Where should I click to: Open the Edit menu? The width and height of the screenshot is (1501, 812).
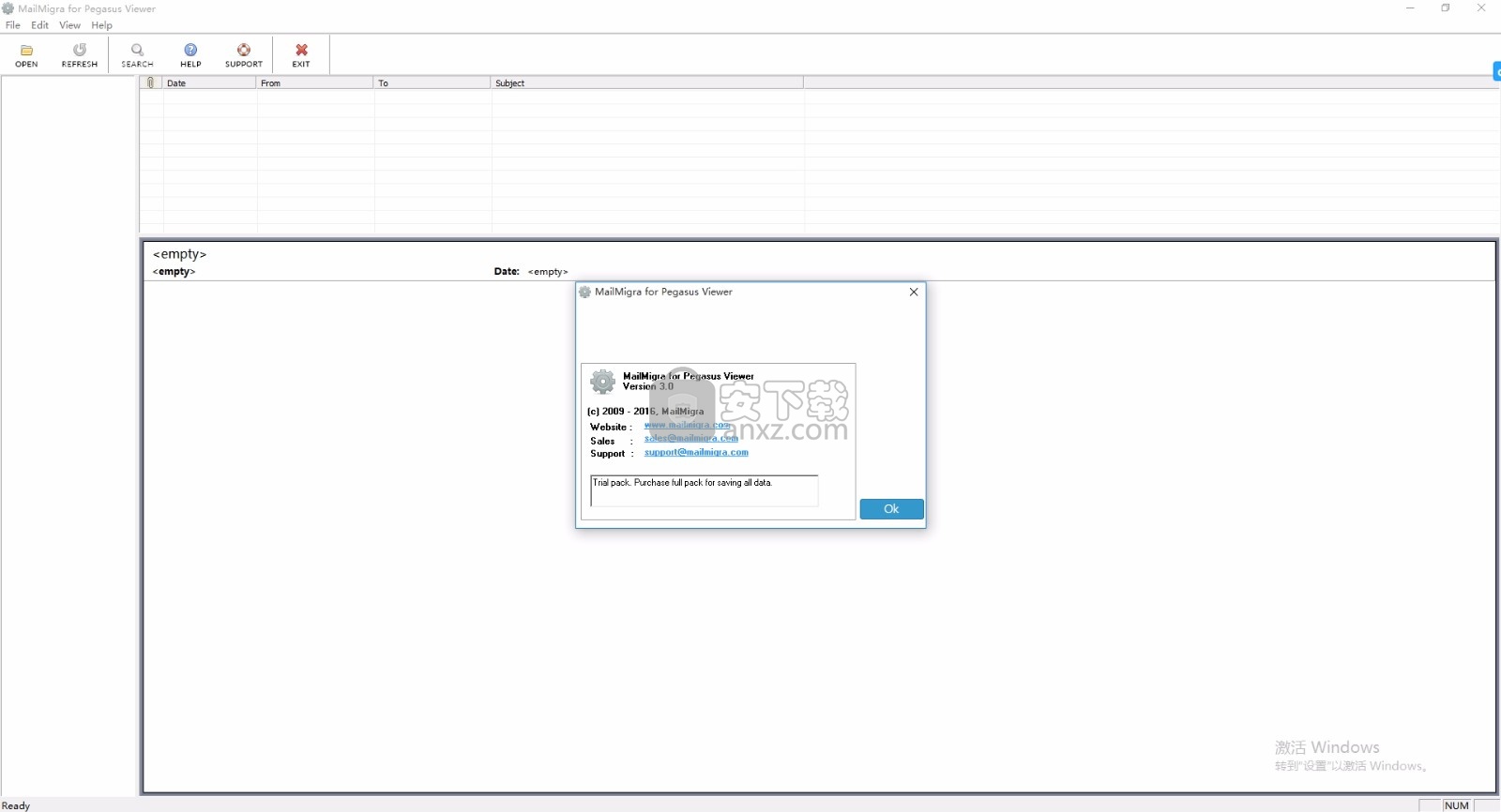pyautogui.click(x=39, y=25)
